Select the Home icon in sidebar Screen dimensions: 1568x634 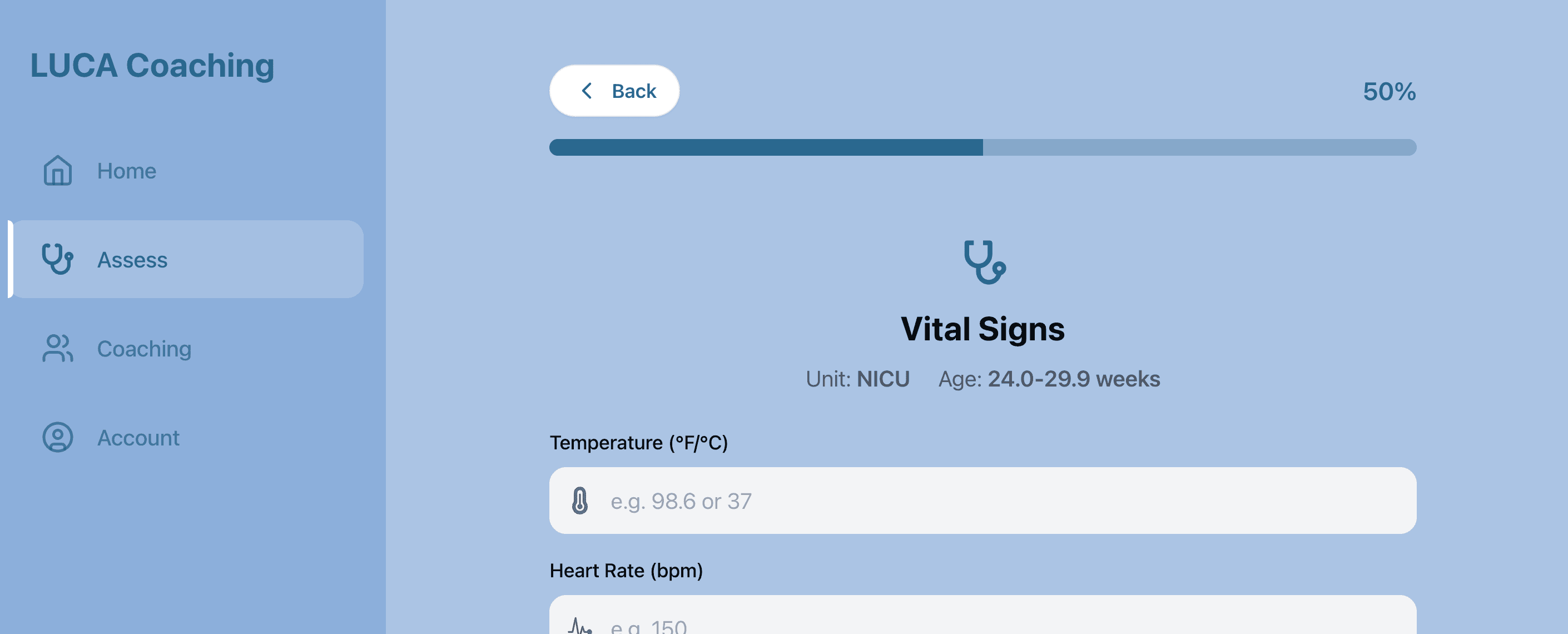tap(57, 171)
